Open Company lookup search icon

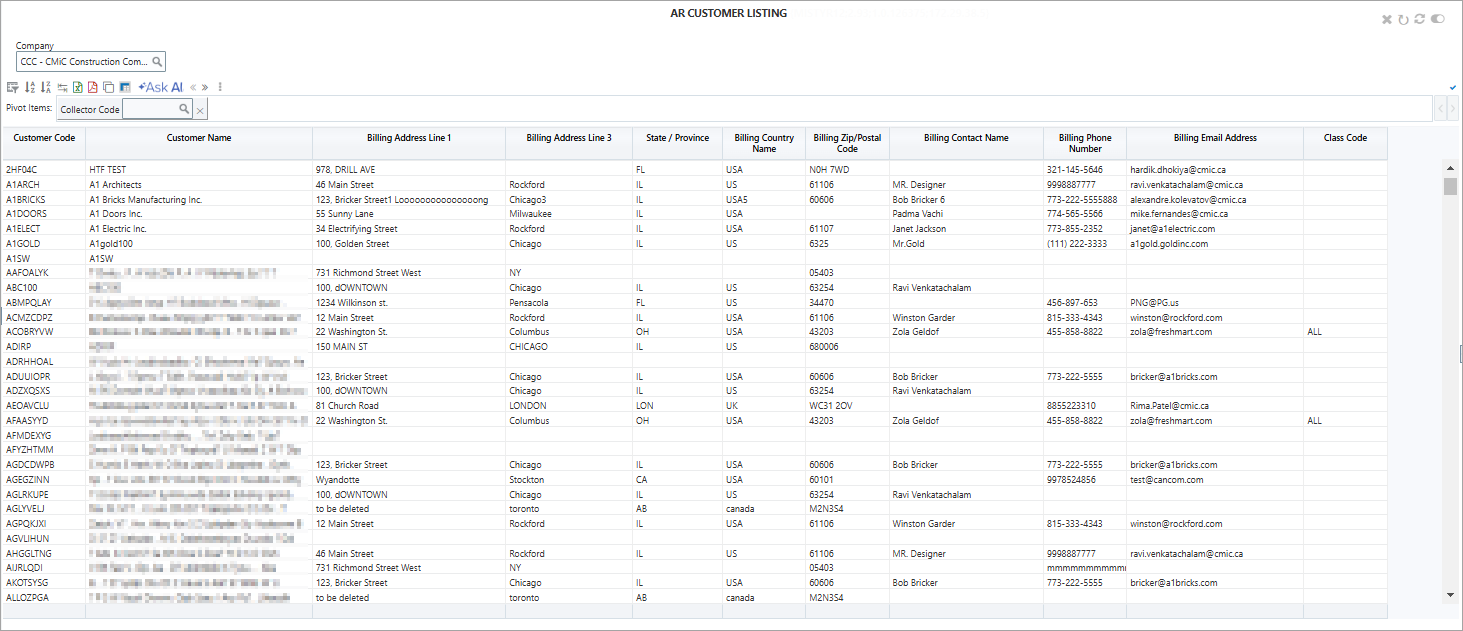tap(157, 61)
